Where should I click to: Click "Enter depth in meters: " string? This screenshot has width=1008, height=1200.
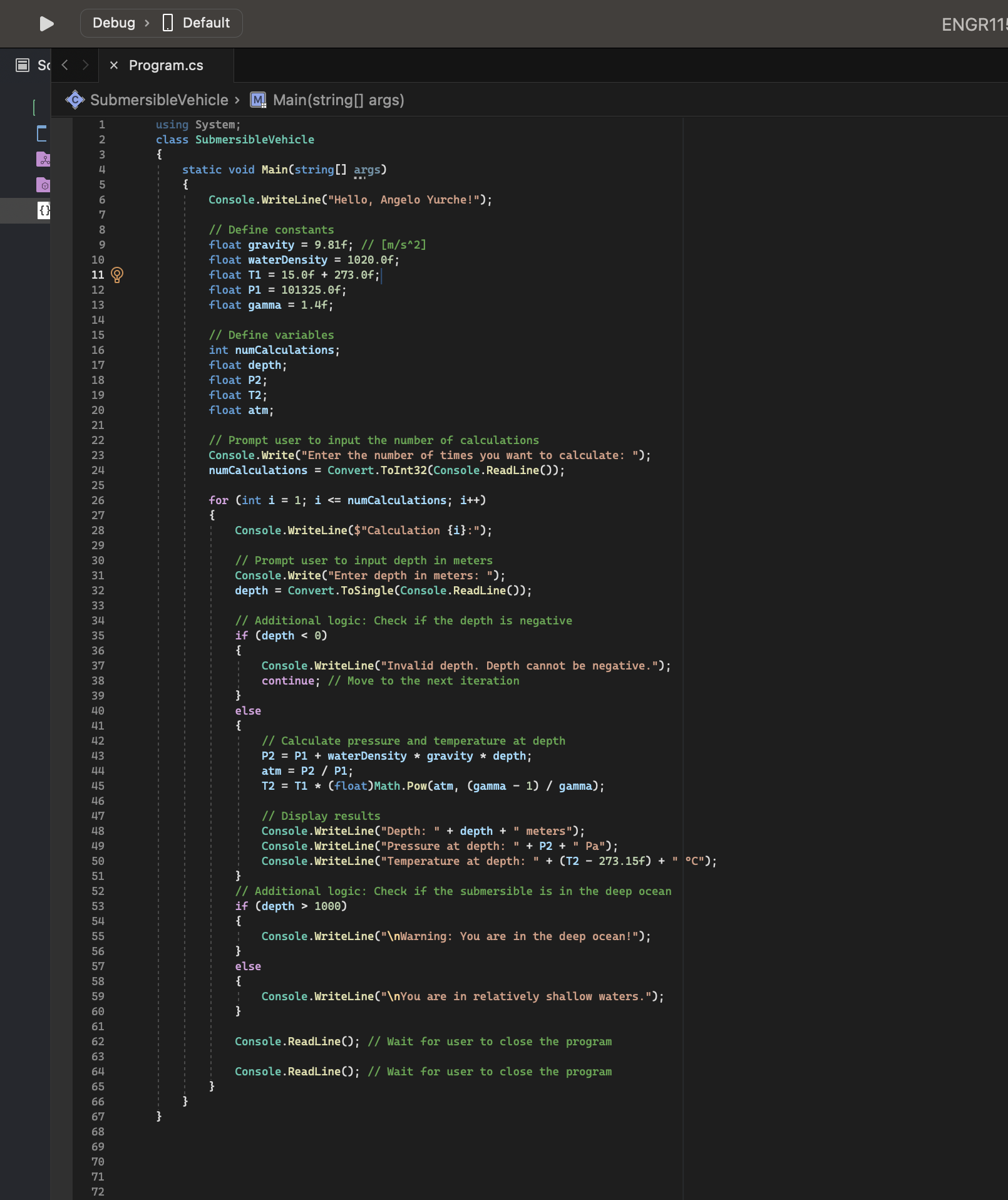point(410,576)
